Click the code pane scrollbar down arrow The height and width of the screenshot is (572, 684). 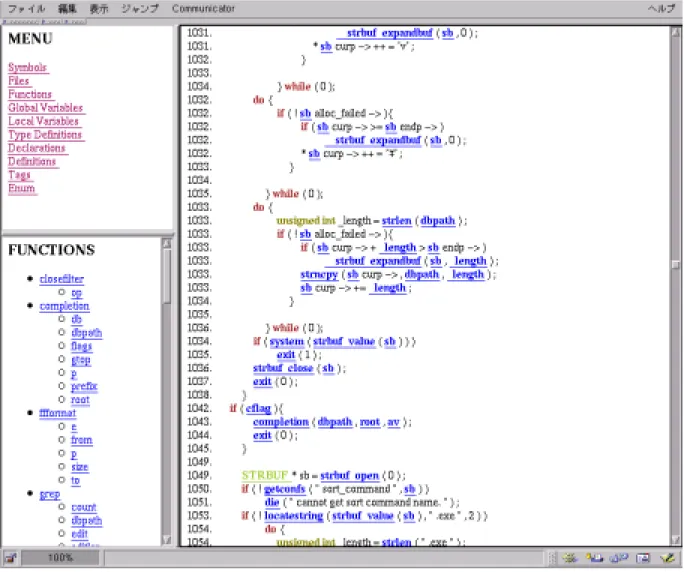pos(676,540)
